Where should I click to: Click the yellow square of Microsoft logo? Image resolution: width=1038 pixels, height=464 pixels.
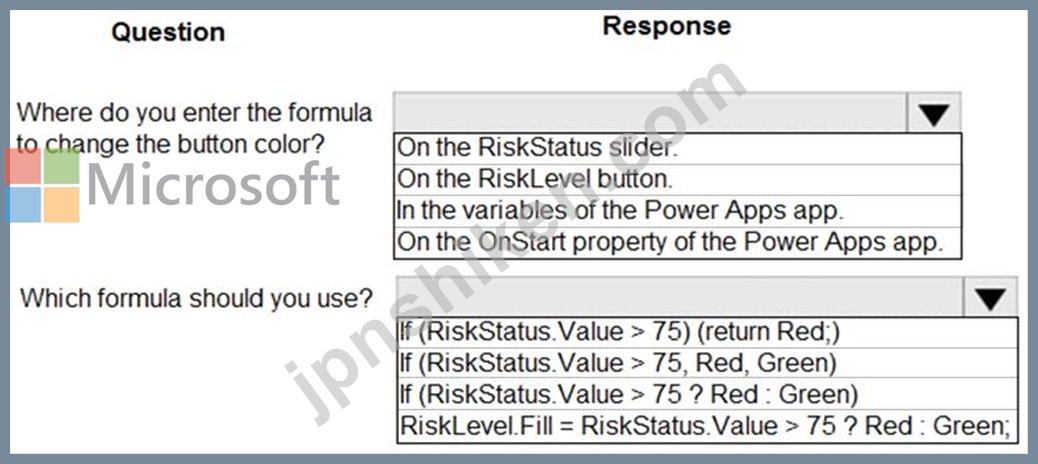click(62, 205)
